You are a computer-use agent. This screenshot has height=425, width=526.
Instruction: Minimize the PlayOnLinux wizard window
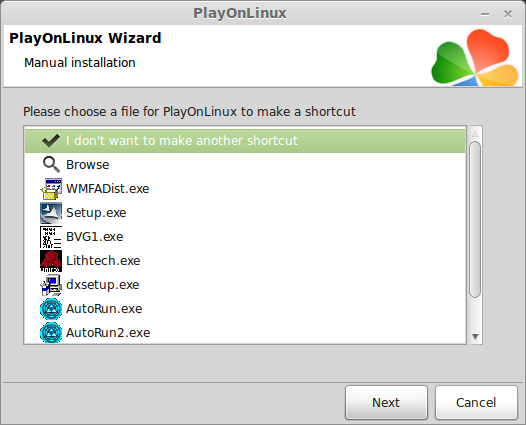485,14
